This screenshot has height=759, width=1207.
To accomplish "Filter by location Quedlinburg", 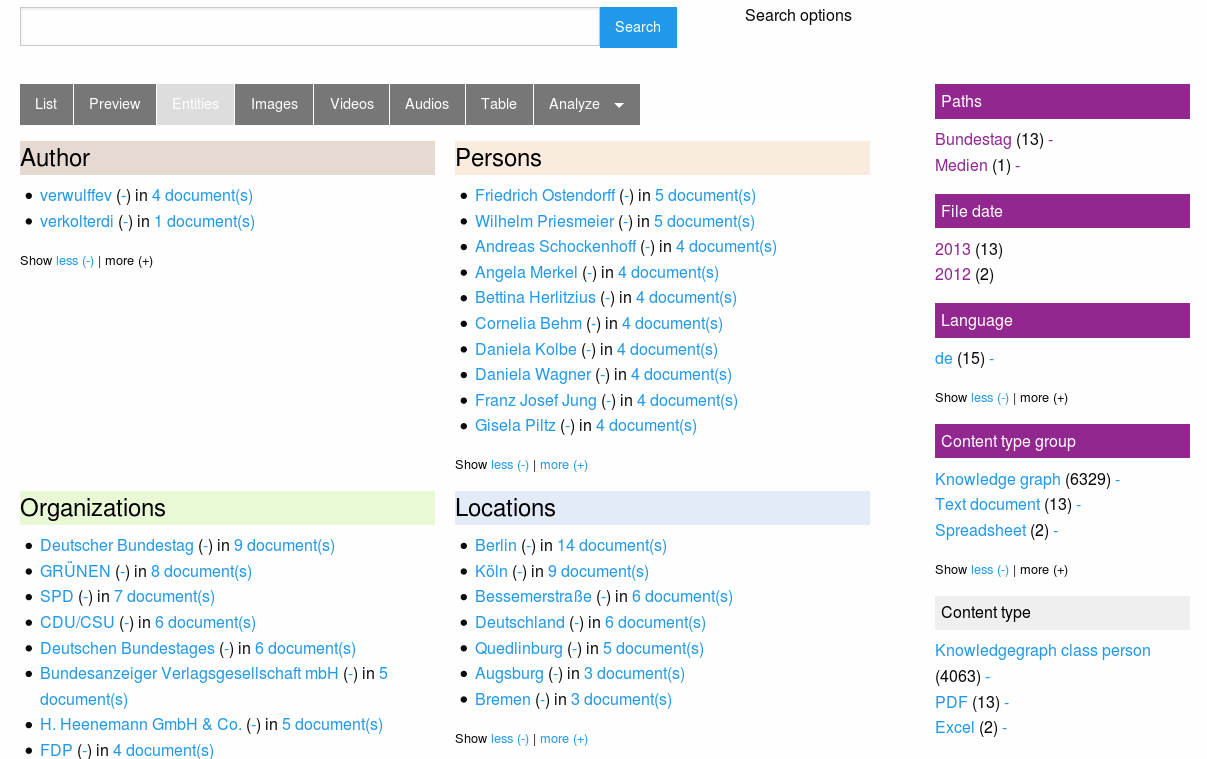I will tap(519, 648).
